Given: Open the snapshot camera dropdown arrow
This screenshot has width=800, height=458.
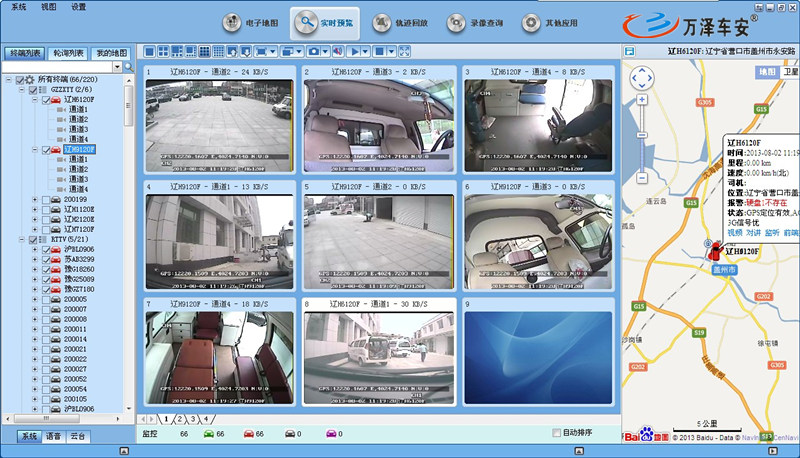Looking at the screenshot, I should 327,51.
